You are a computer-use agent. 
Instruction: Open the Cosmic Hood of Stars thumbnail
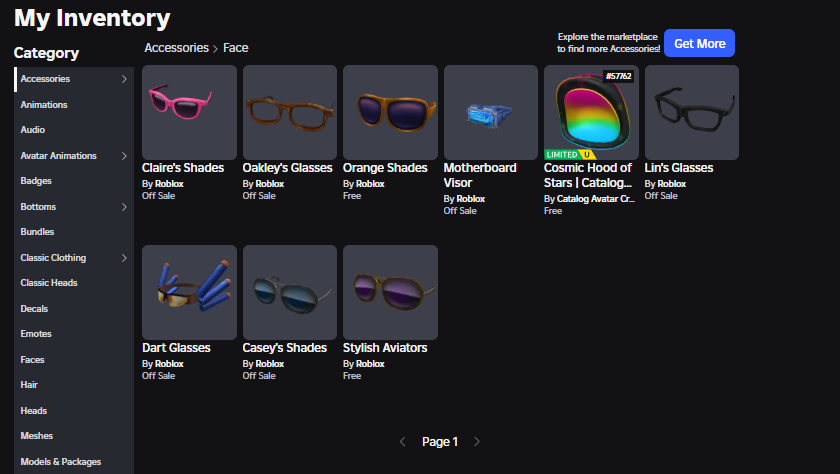point(591,112)
